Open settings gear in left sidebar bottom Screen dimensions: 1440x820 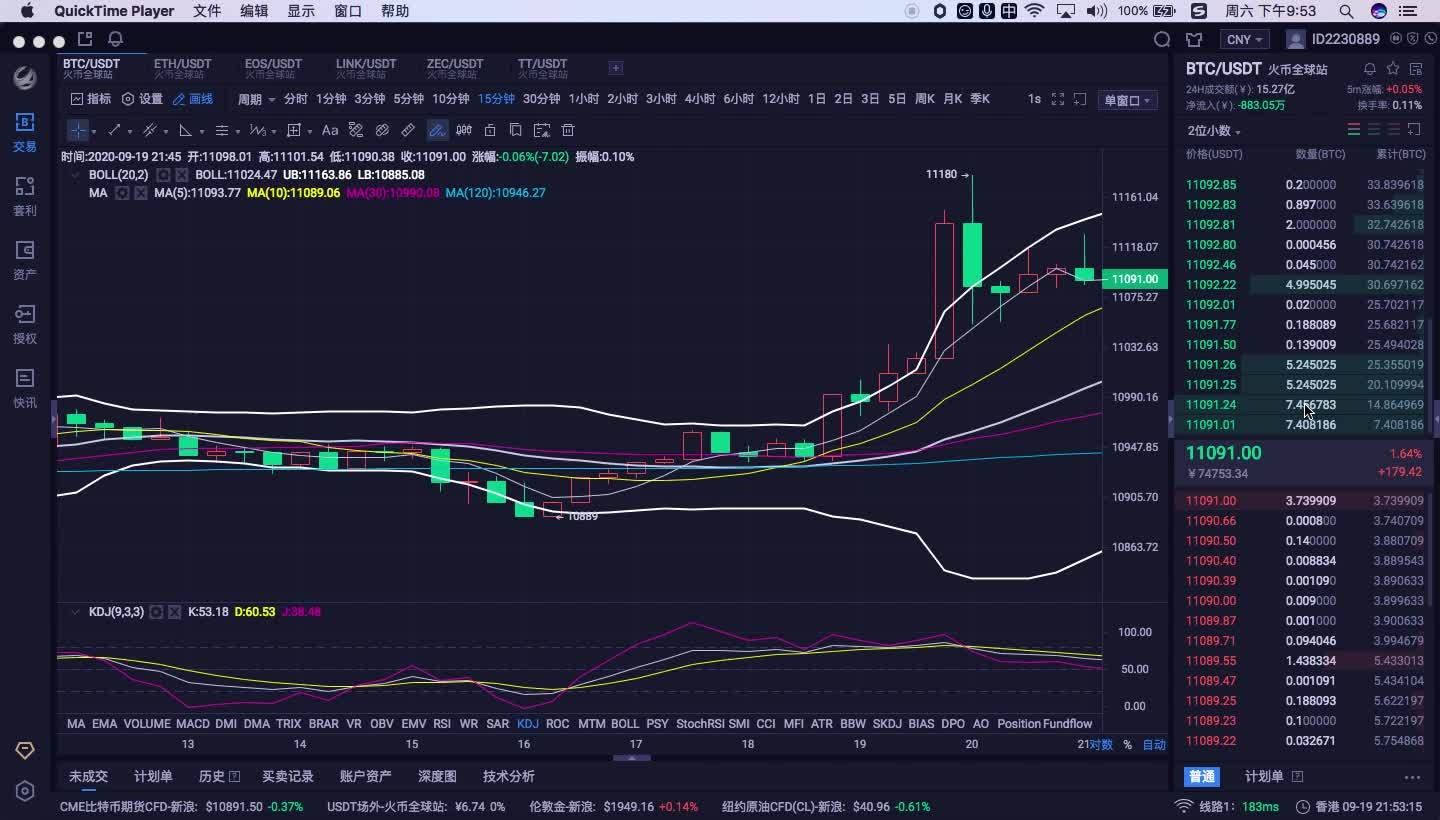tap(25, 791)
